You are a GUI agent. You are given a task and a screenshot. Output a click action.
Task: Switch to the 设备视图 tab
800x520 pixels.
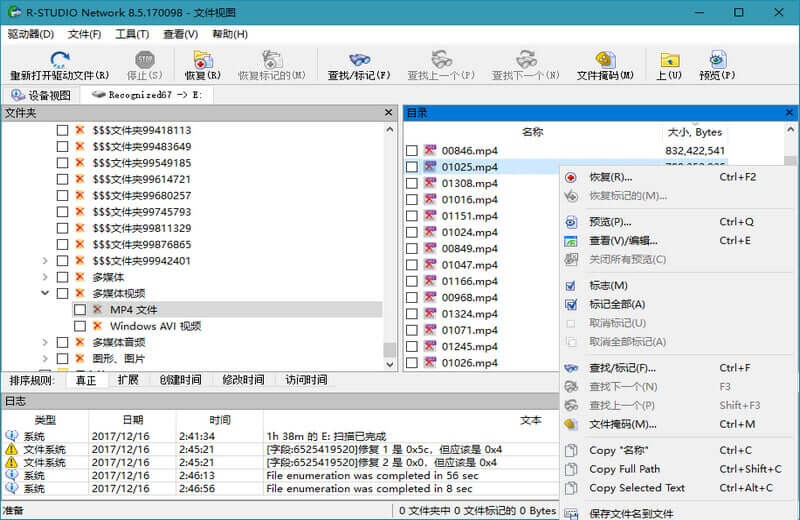[x=41, y=95]
